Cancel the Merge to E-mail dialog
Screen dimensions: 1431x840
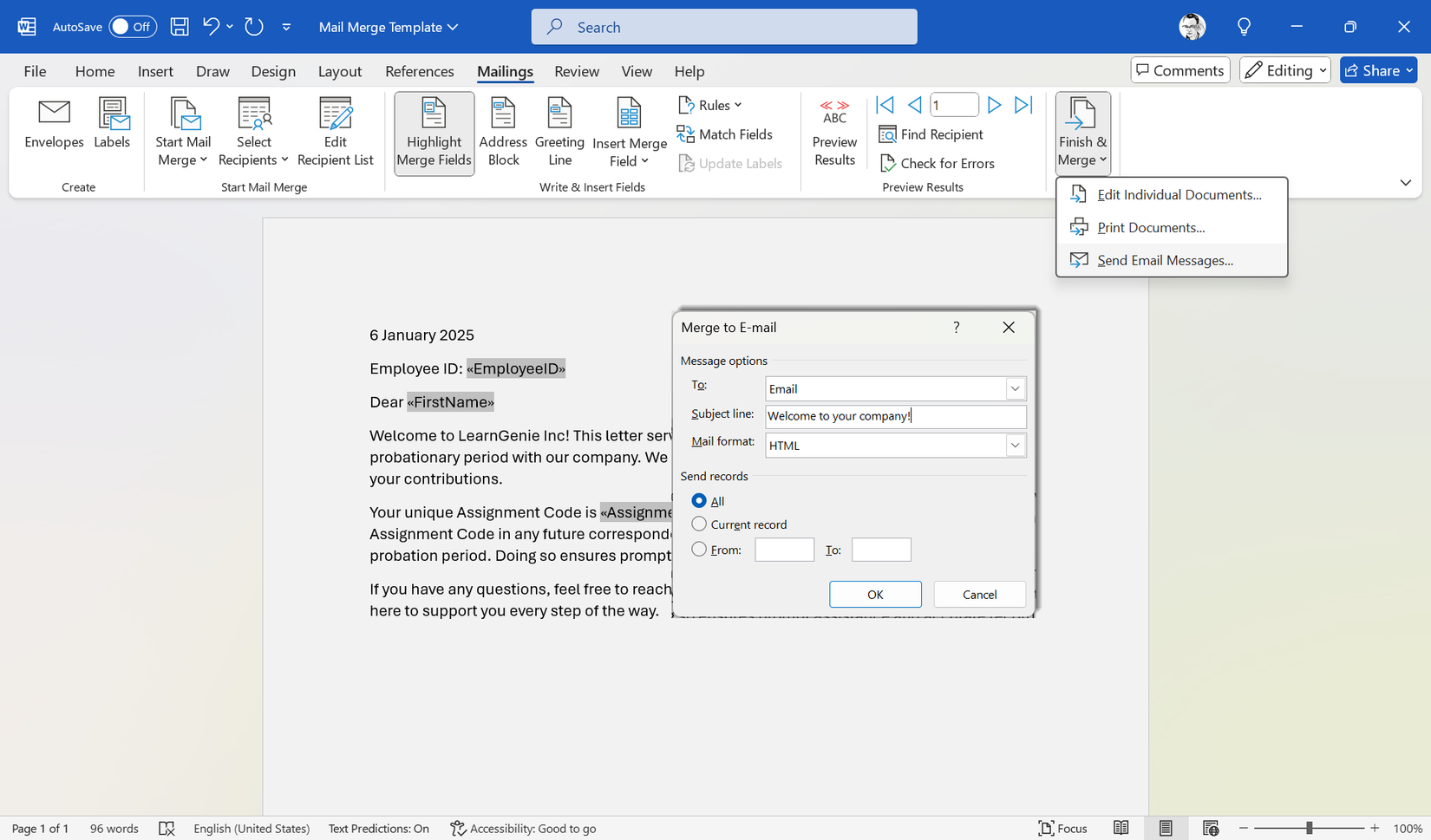pos(979,595)
